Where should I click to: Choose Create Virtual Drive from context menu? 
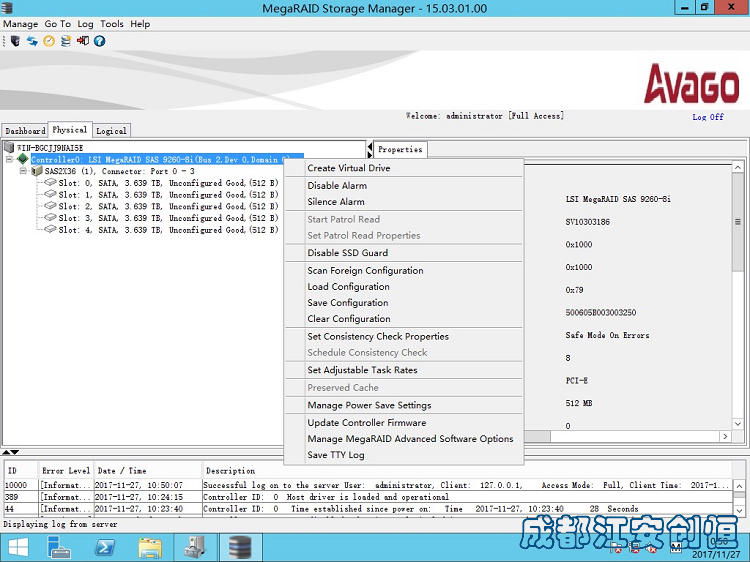click(404, 168)
